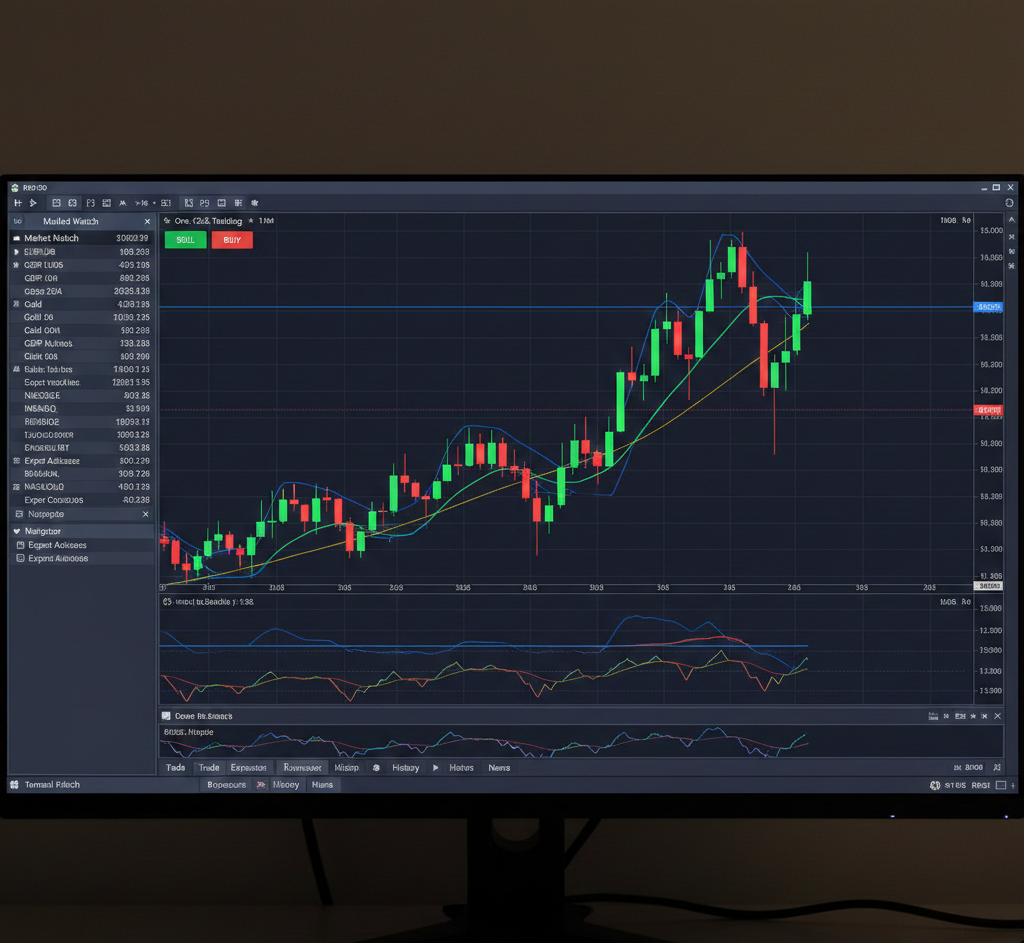The height and width of the screenshot is (943, 1024).
Task: Expand the arrow beside the second Market Watch row
Action: [x=16, y=252]
